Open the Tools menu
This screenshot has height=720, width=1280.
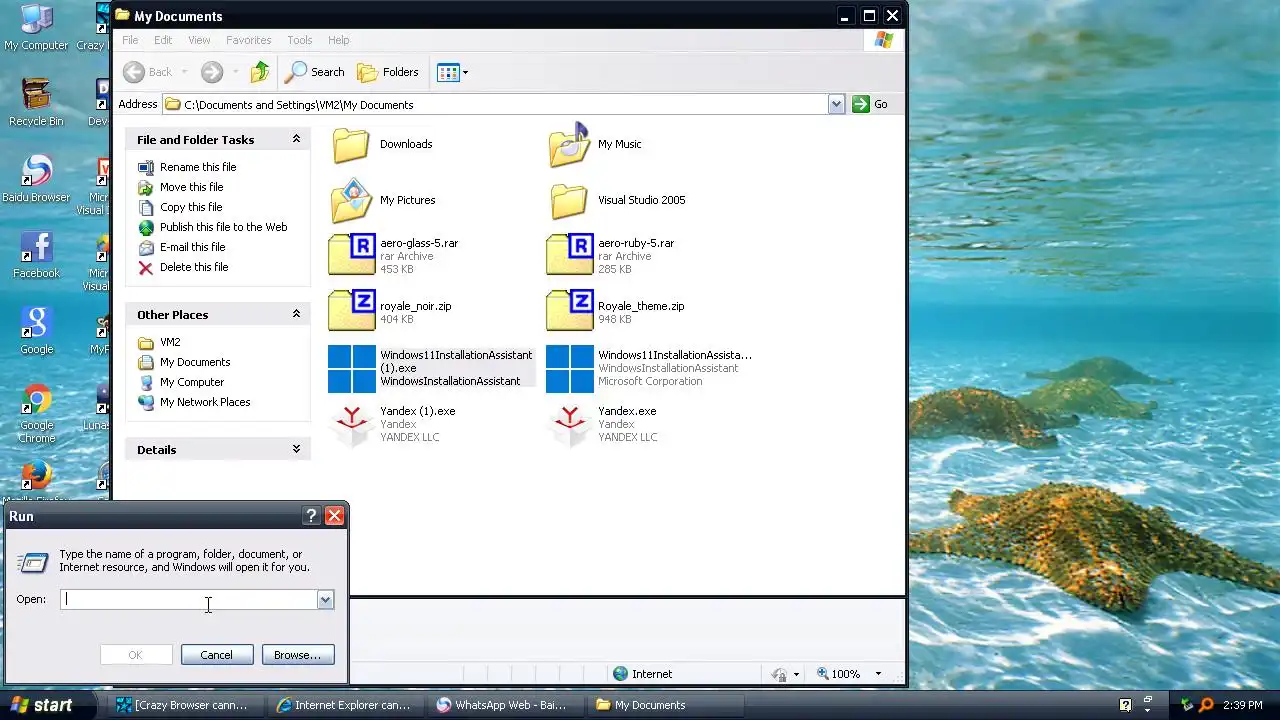point(300,40)
